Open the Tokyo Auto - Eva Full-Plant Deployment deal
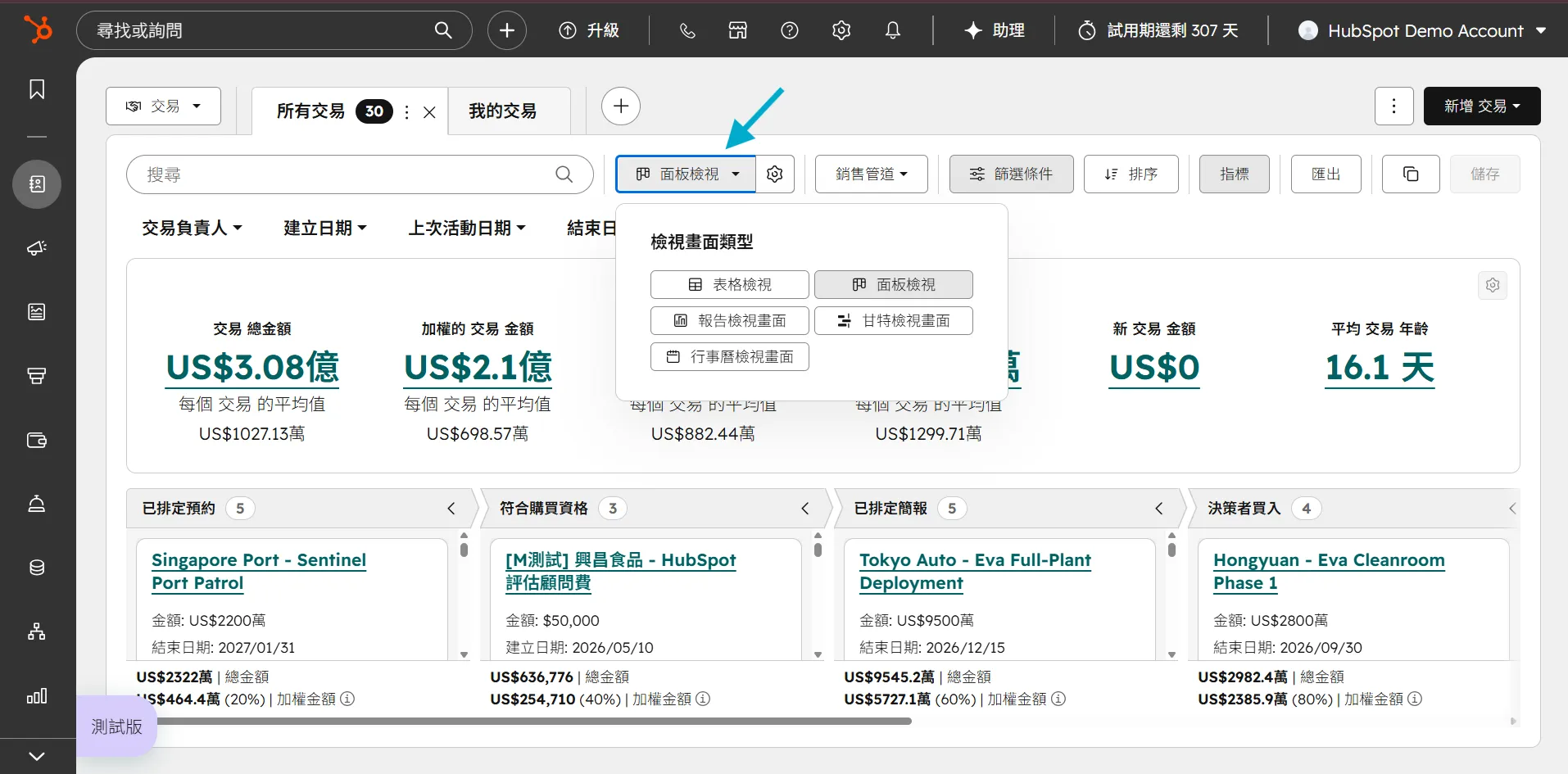The image size is (1568, 774). [x=975, y=572]
